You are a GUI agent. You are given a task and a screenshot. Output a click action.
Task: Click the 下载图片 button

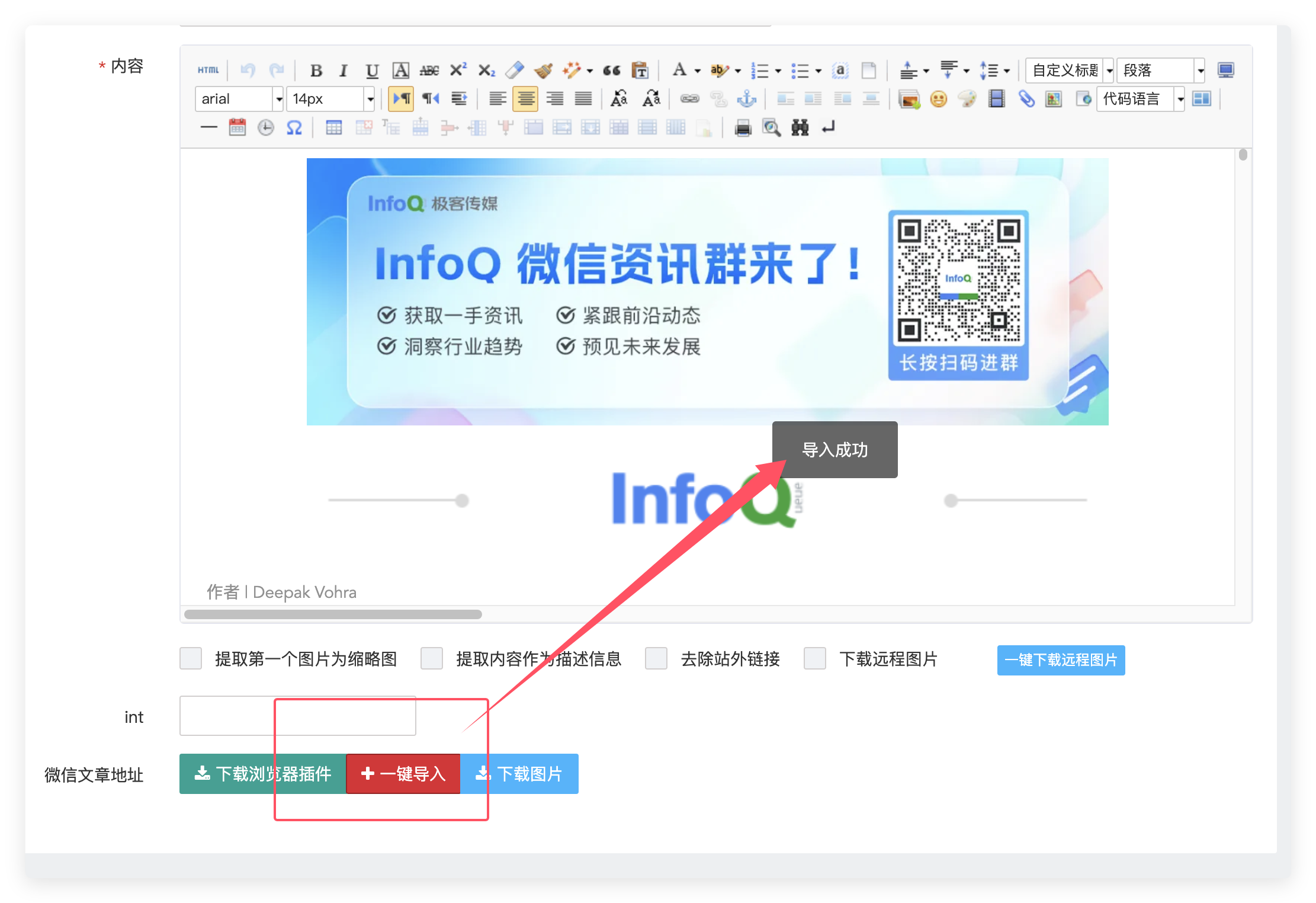click(x=519, y=773)
